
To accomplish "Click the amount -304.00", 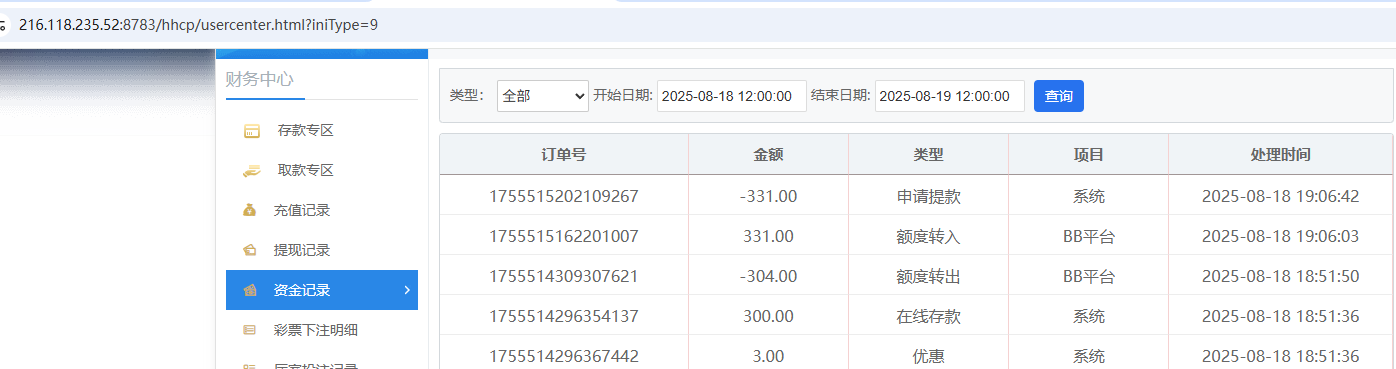I will [x=768, y=276].
